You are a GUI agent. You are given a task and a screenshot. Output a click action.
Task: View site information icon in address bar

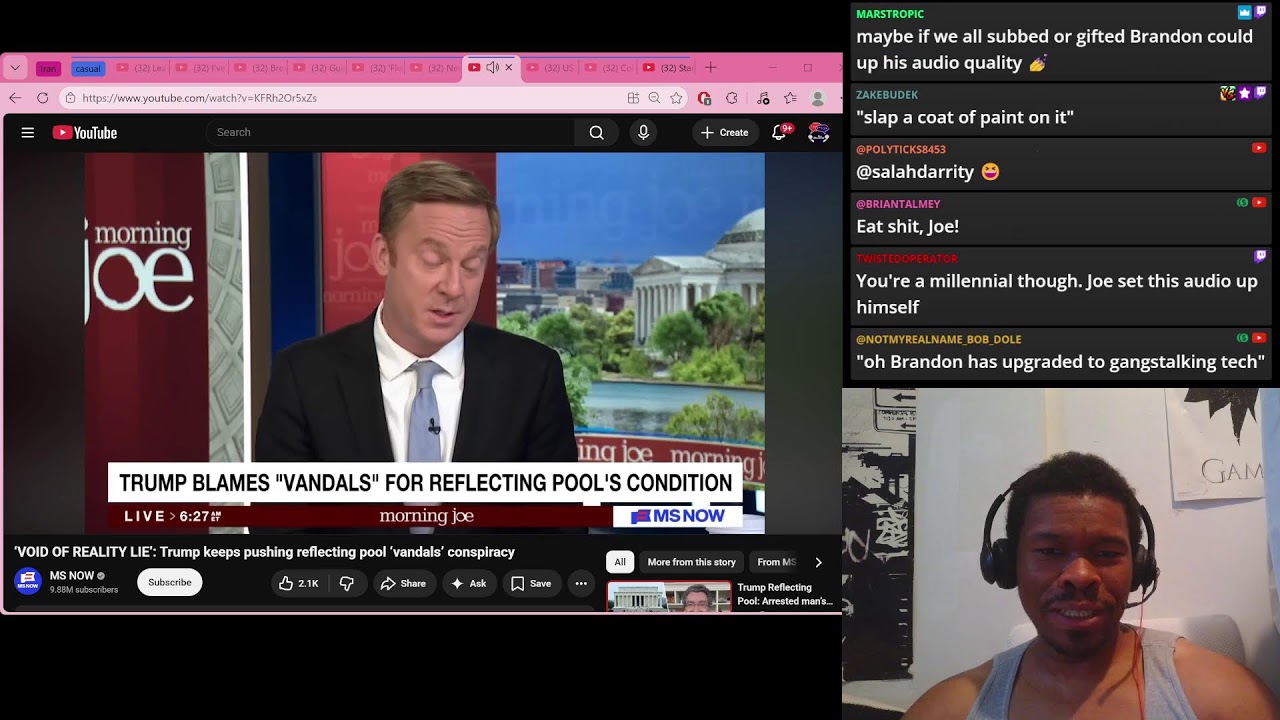pos(69,98)
